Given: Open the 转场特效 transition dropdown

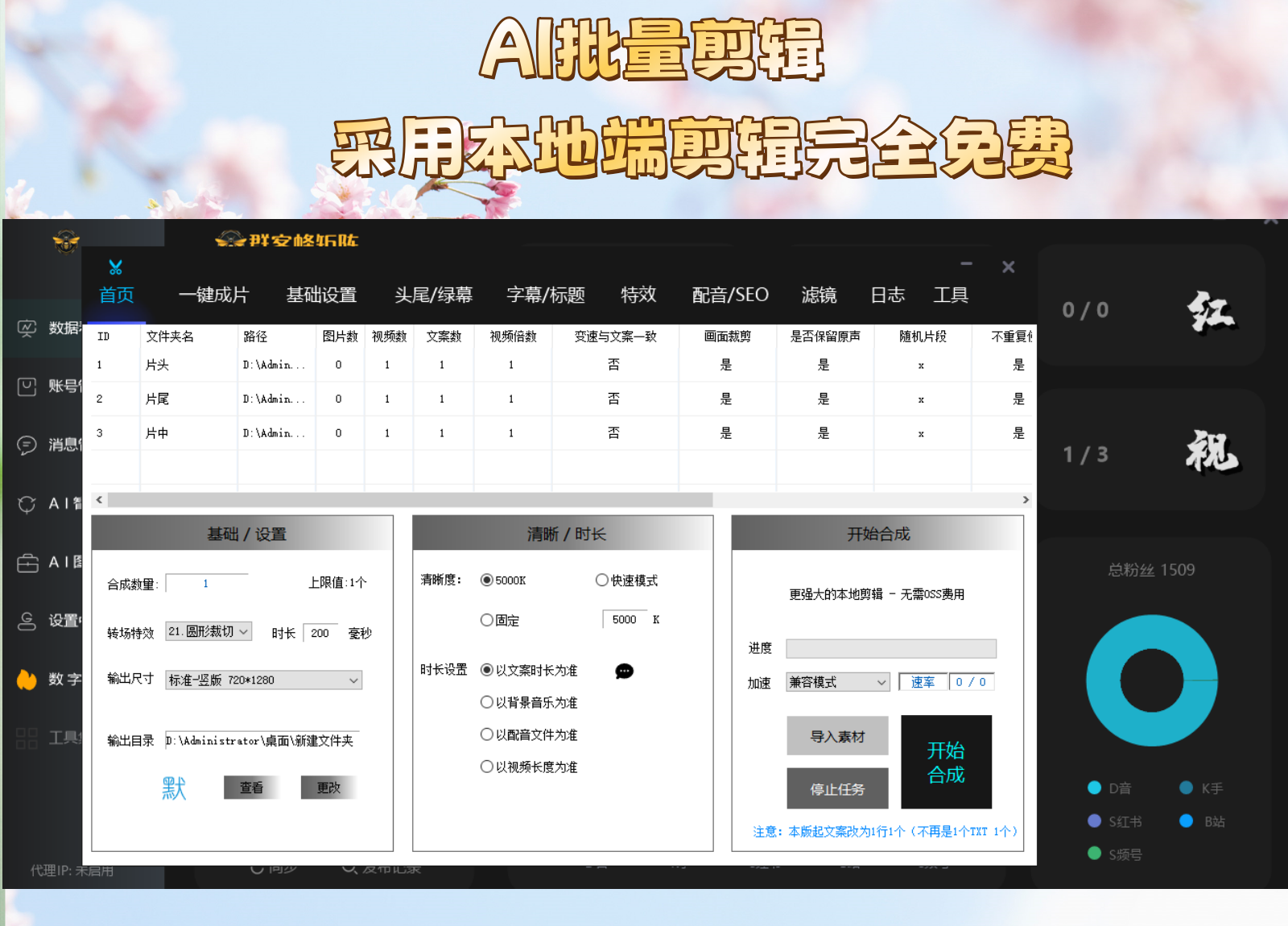Looking at the screenshot, I should click(208, 632).
